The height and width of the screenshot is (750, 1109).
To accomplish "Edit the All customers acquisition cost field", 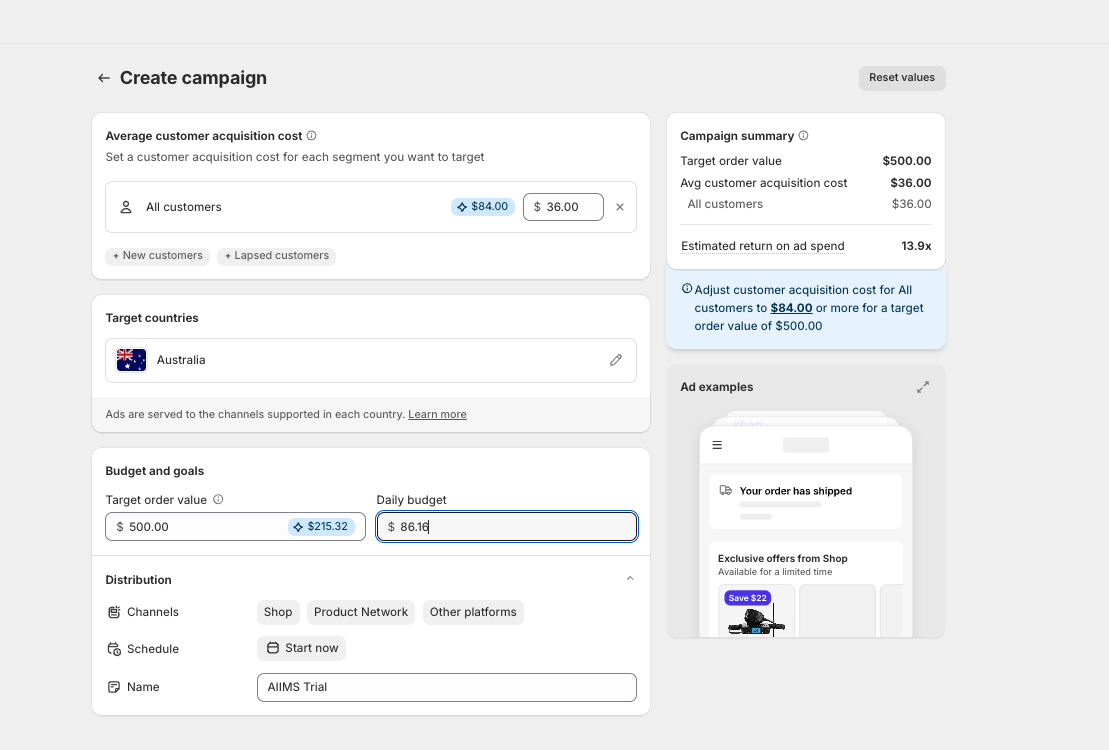I will click(x=563, y=207).
